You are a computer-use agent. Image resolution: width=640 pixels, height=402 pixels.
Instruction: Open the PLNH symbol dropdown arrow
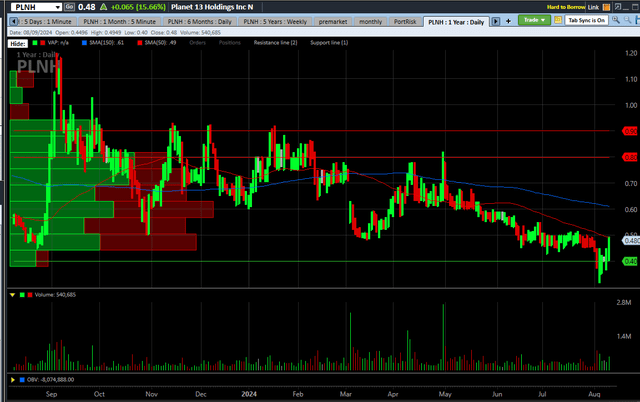58,7
